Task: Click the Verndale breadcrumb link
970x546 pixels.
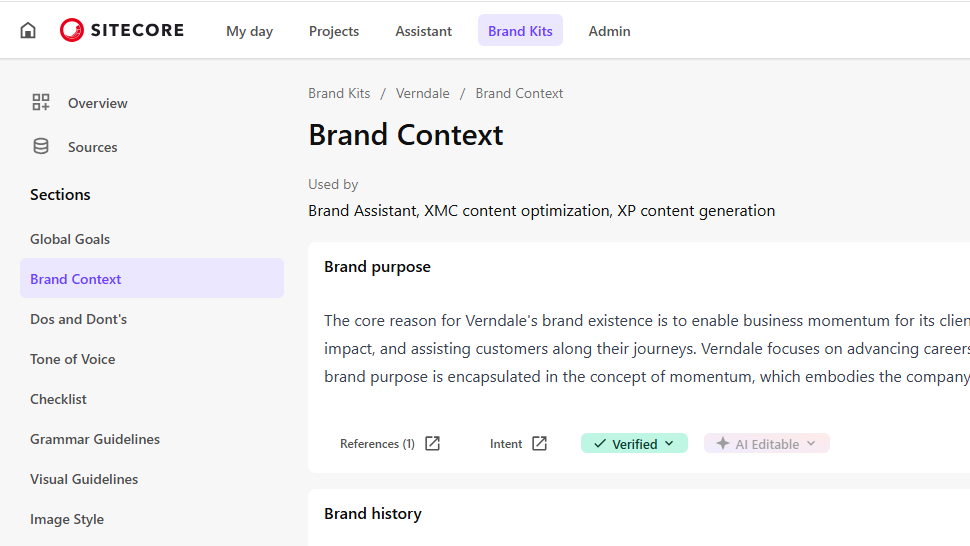Action: coord(423,93)
